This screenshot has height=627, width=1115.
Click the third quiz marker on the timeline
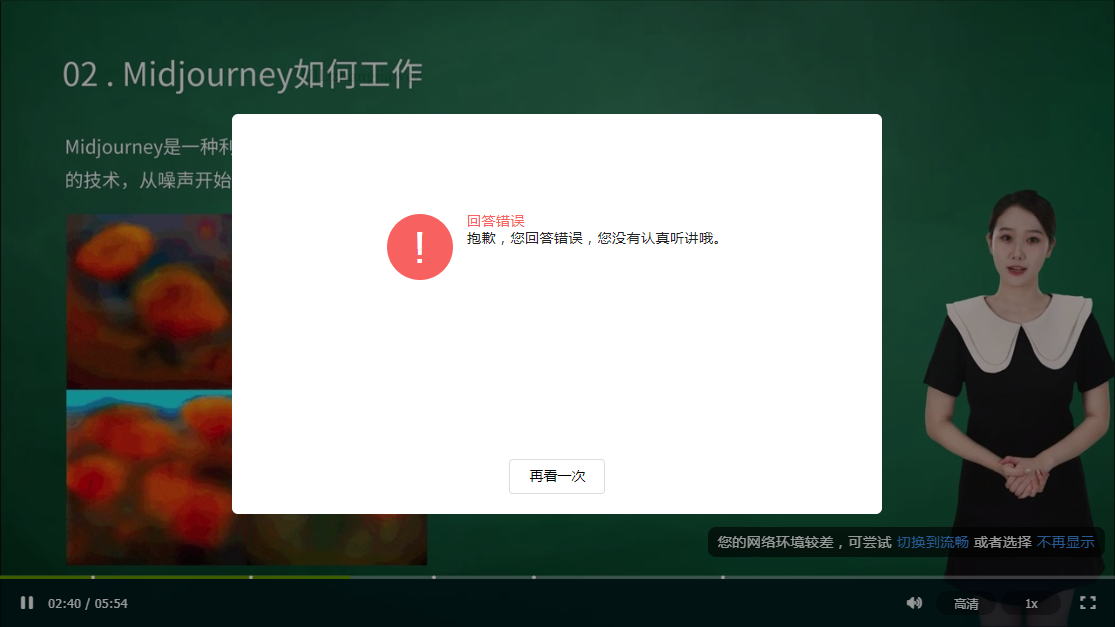(x=435, y=578)
